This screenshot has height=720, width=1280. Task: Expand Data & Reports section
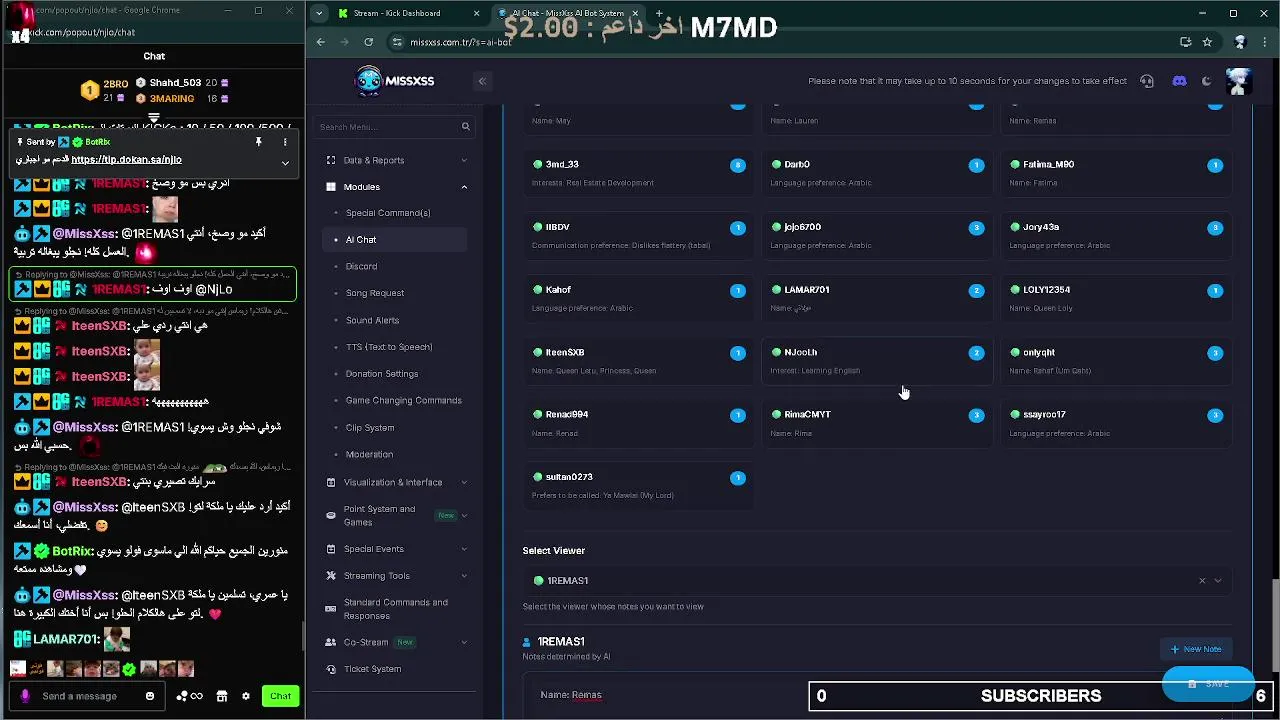pyautogui.click(x=396, y=160)
